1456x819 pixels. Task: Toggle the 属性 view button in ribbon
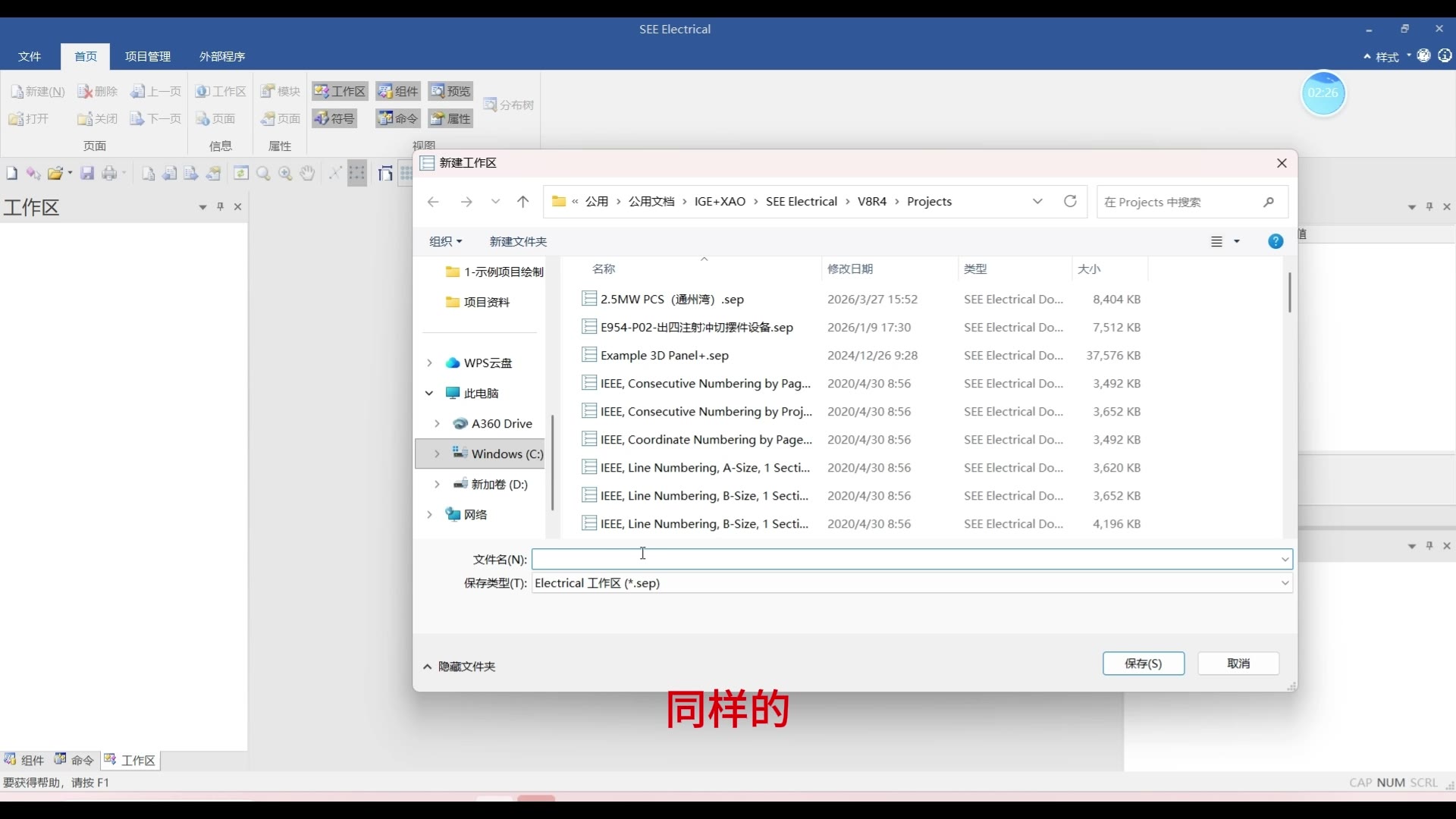click(x=451, y=118)
